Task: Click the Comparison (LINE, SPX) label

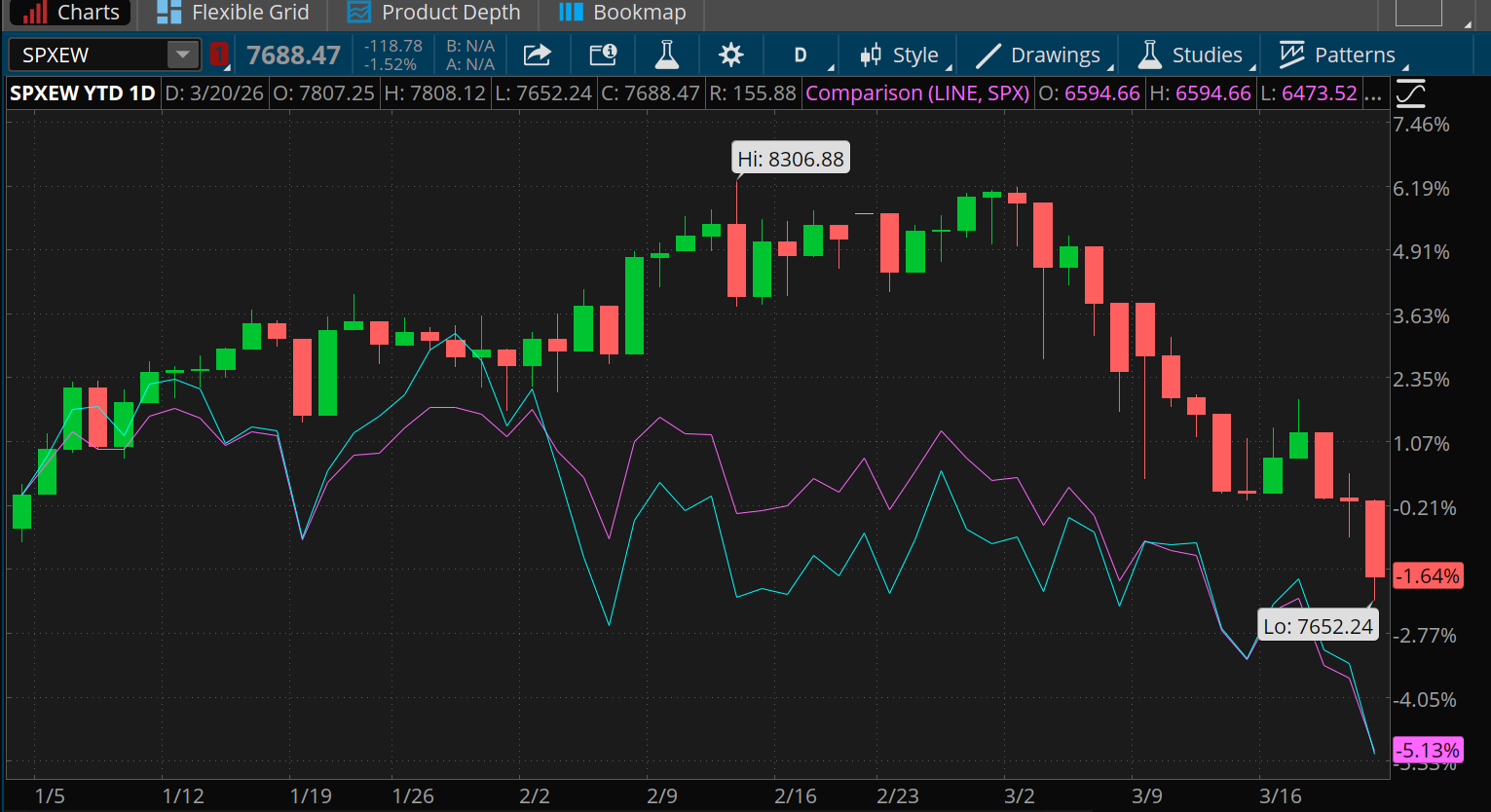Action: tap(917, 93)
